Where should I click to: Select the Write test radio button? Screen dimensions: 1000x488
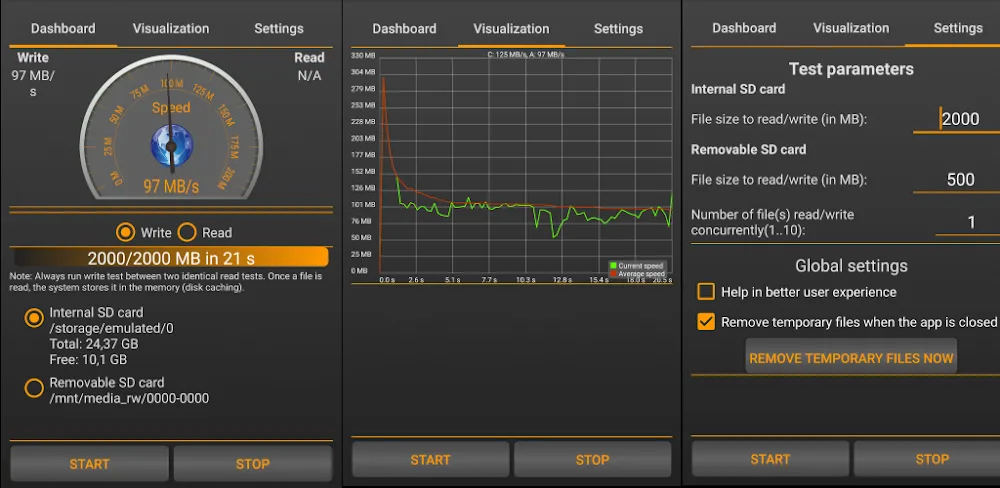[x=126, y=233]
